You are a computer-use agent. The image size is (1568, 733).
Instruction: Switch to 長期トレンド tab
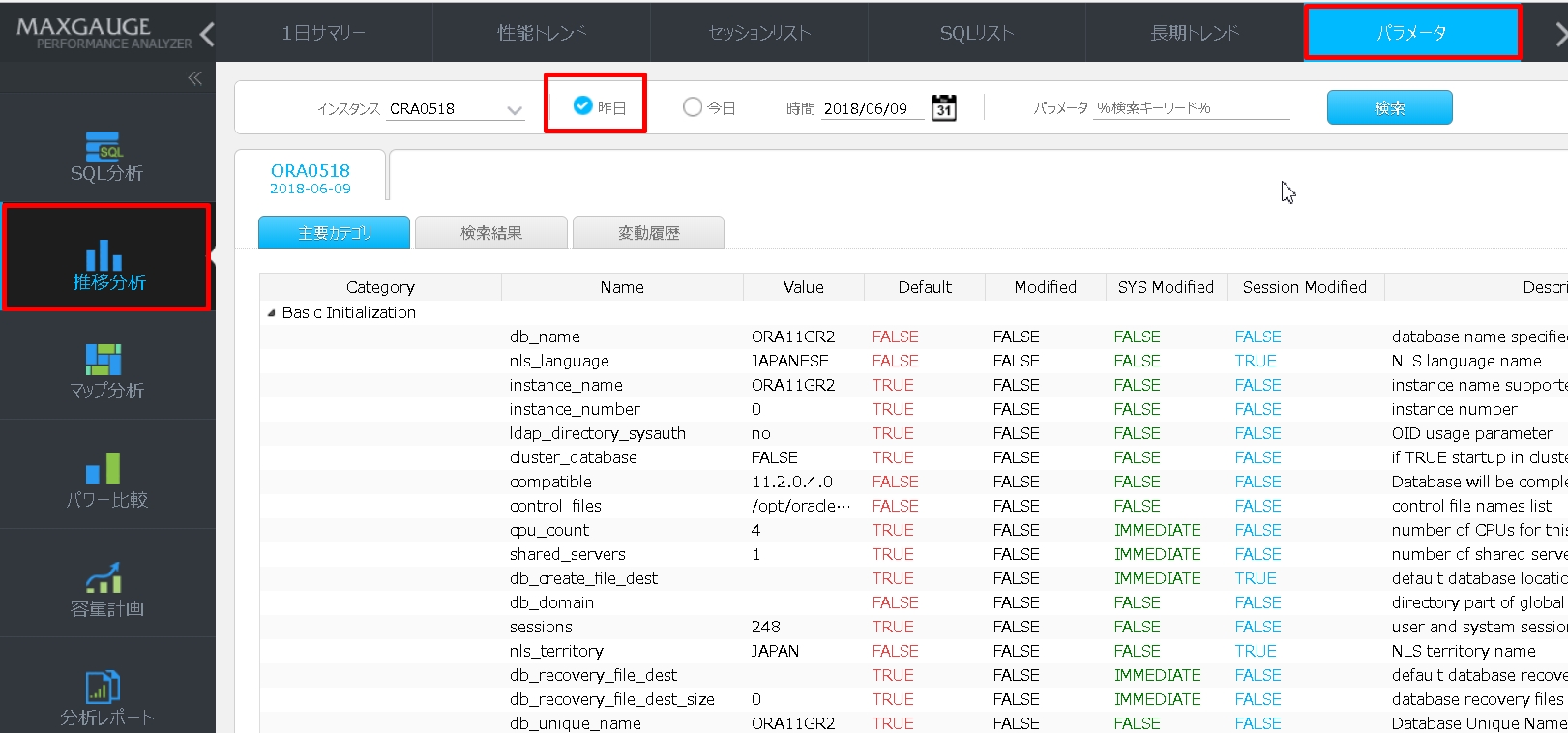coord(1195,33)
